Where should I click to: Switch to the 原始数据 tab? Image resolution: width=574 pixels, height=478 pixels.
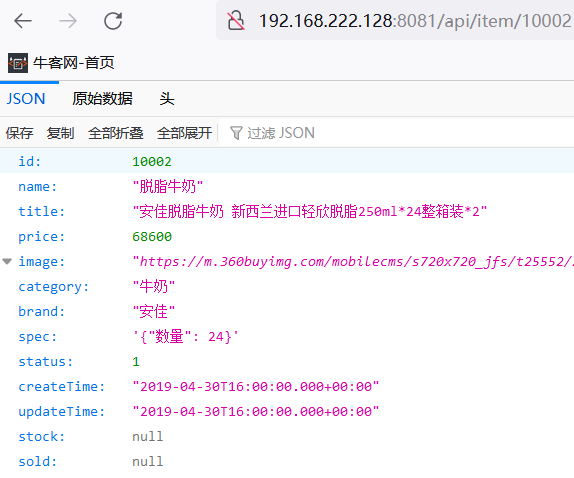pyautogui.click(x=102, y=99)
